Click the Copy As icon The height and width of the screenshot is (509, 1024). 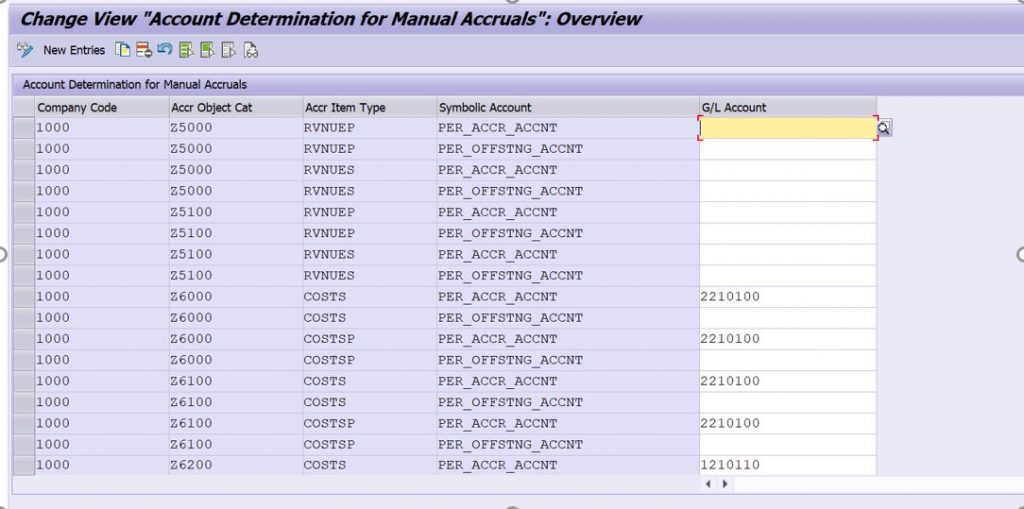click(122, 50)
